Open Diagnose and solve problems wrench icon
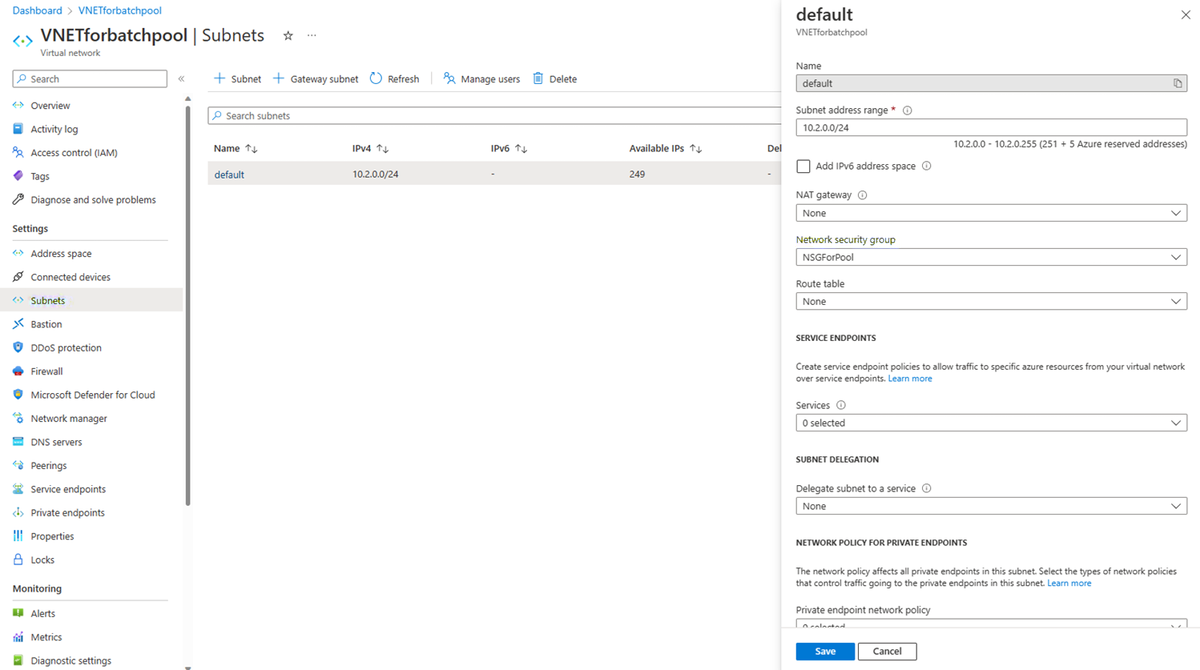Image resolution: width=1200 pixels, height=670 pixels. tap(18, 199)
